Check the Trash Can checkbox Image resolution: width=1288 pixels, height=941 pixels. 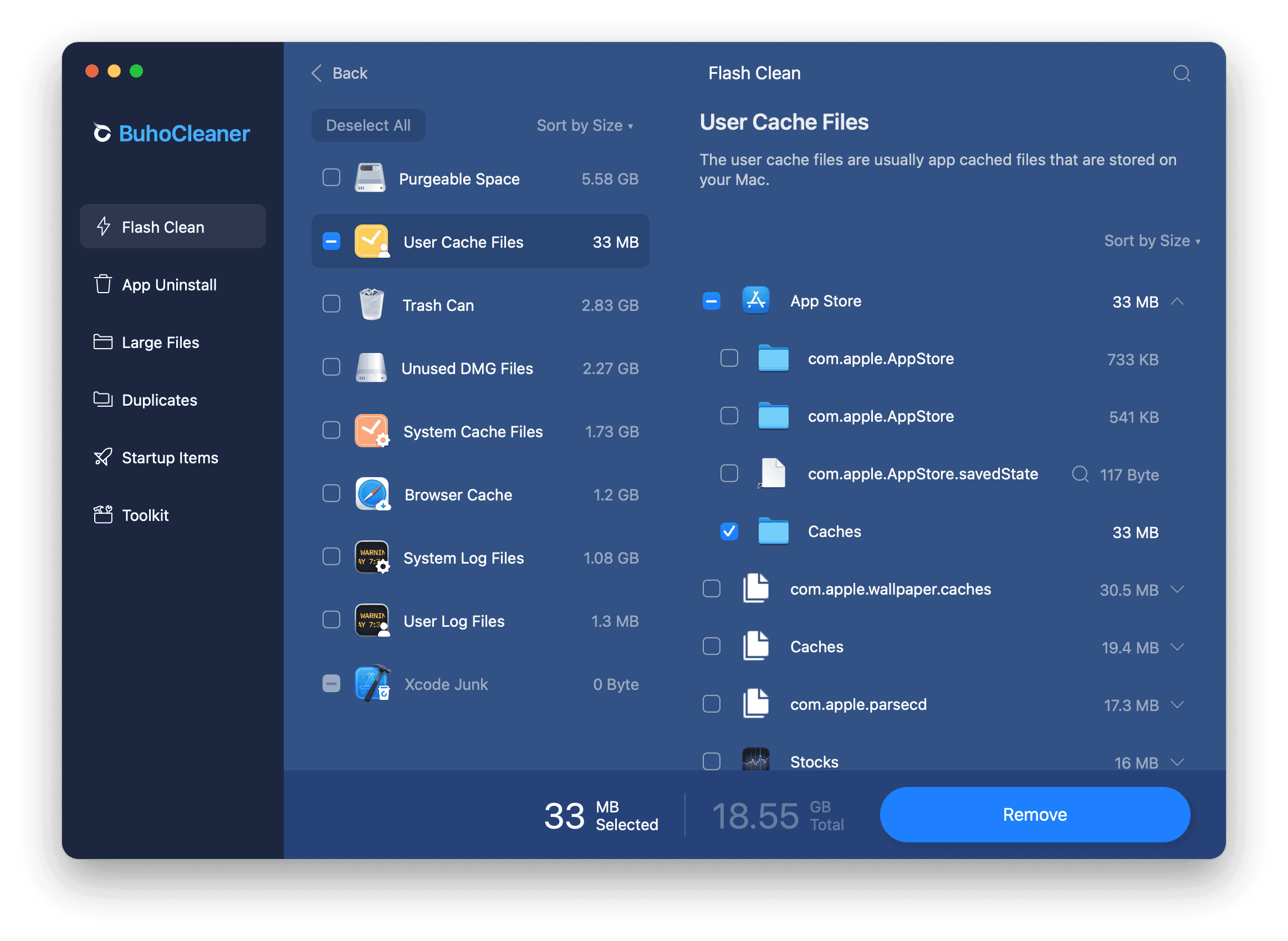pyautogui.click(x=331, y=305)
